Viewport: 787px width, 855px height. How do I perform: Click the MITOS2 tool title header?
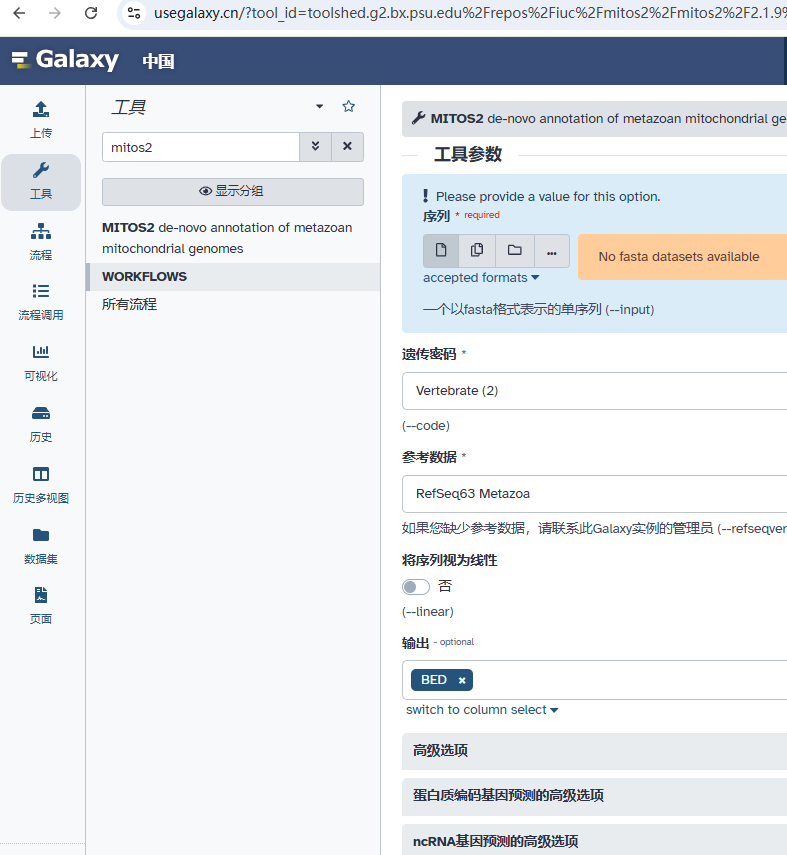tap(594, 118)
